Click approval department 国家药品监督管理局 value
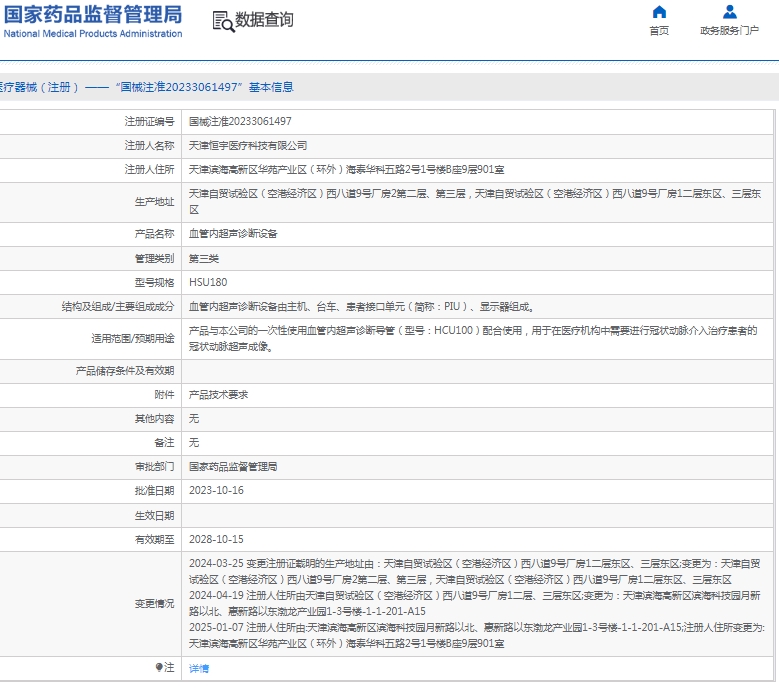This screenshot has width=779, height=689. pos(233,467)
